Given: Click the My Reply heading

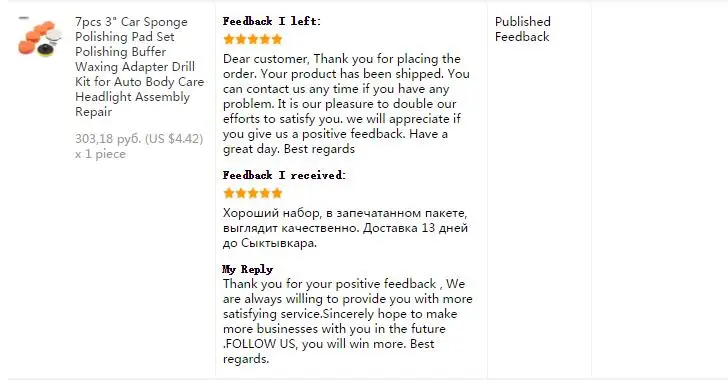Looking at the screenshot, I should point(247,269).
